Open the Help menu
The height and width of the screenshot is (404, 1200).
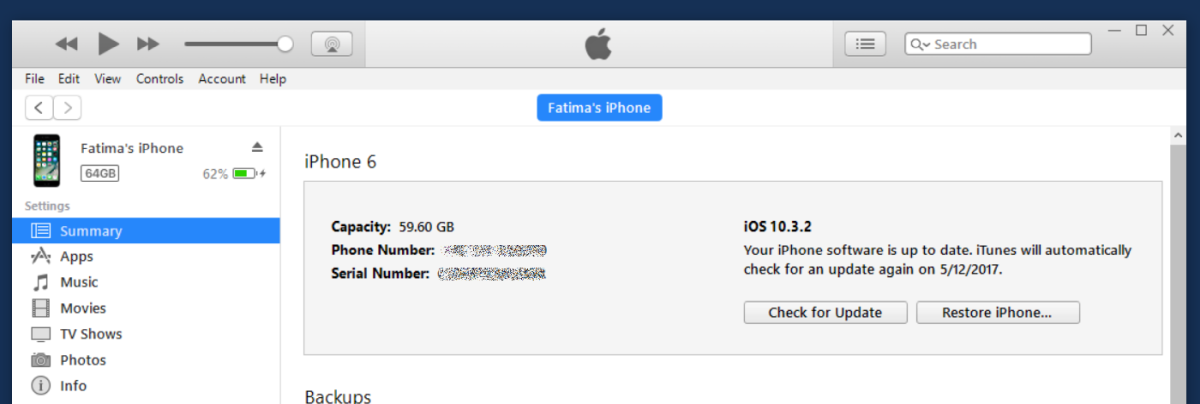[x=273, y=79]
